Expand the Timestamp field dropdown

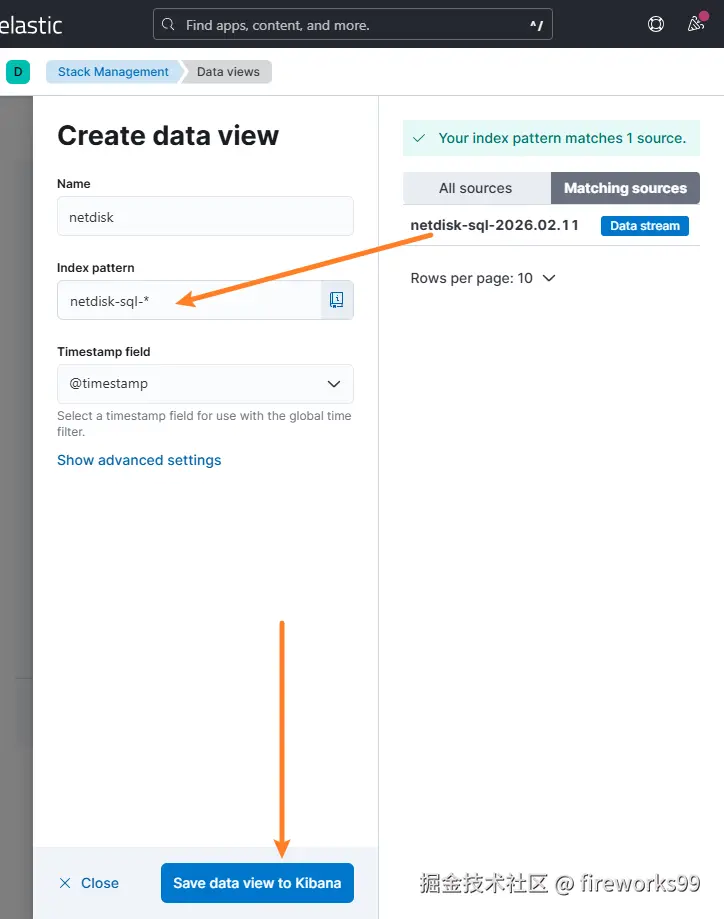tap(205, 384)
